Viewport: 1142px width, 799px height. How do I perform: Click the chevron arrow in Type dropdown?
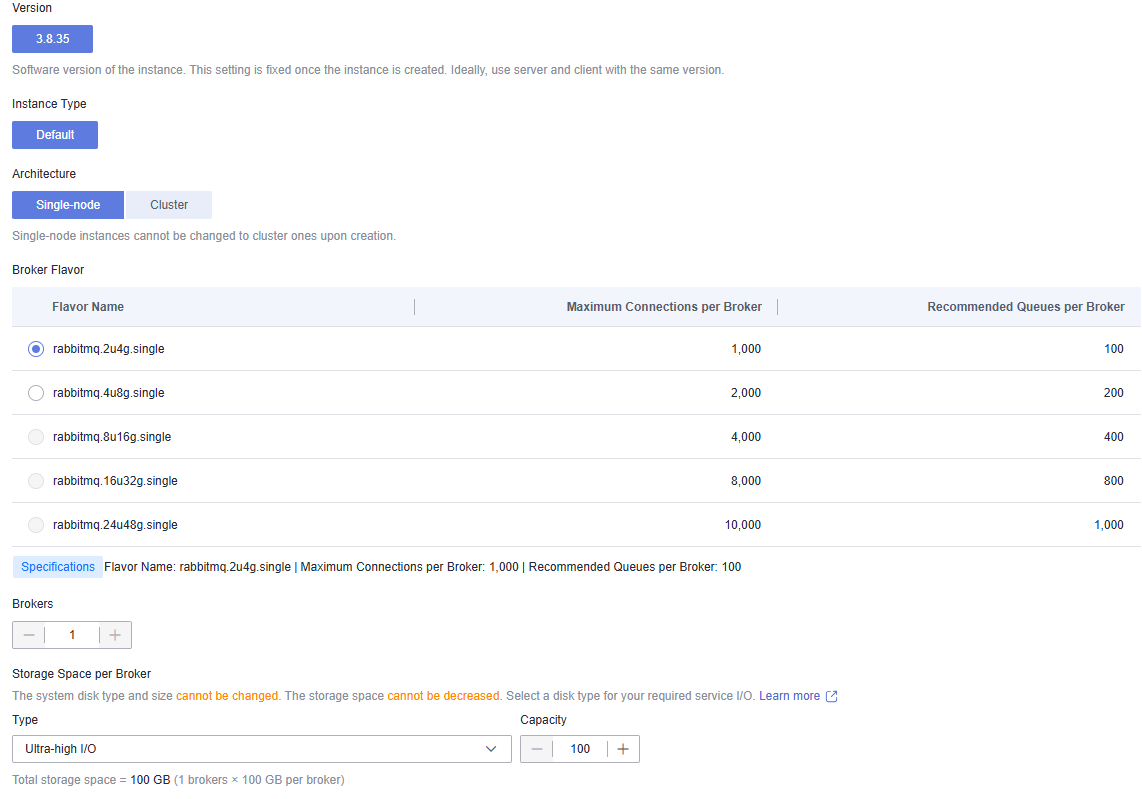(x=491, y=749)
